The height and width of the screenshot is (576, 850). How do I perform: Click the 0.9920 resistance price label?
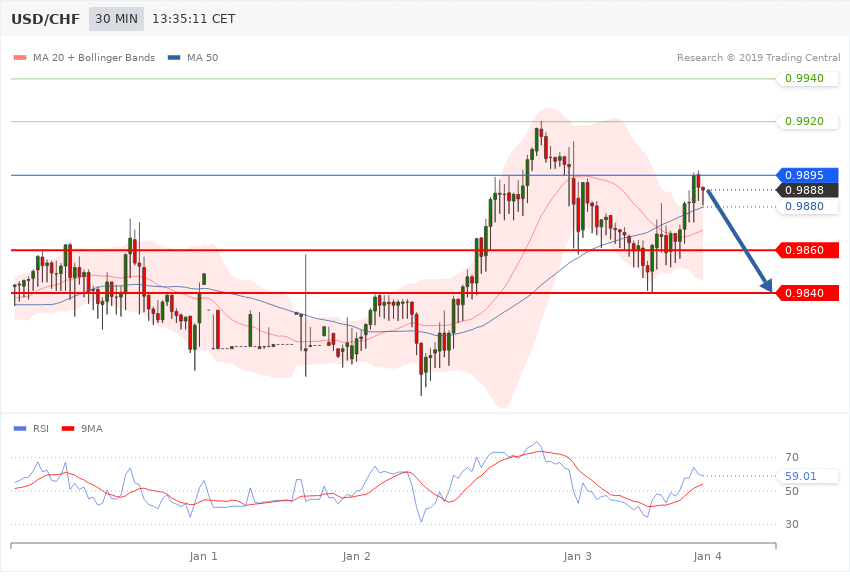pyautogui.click(x=808, y=121)
